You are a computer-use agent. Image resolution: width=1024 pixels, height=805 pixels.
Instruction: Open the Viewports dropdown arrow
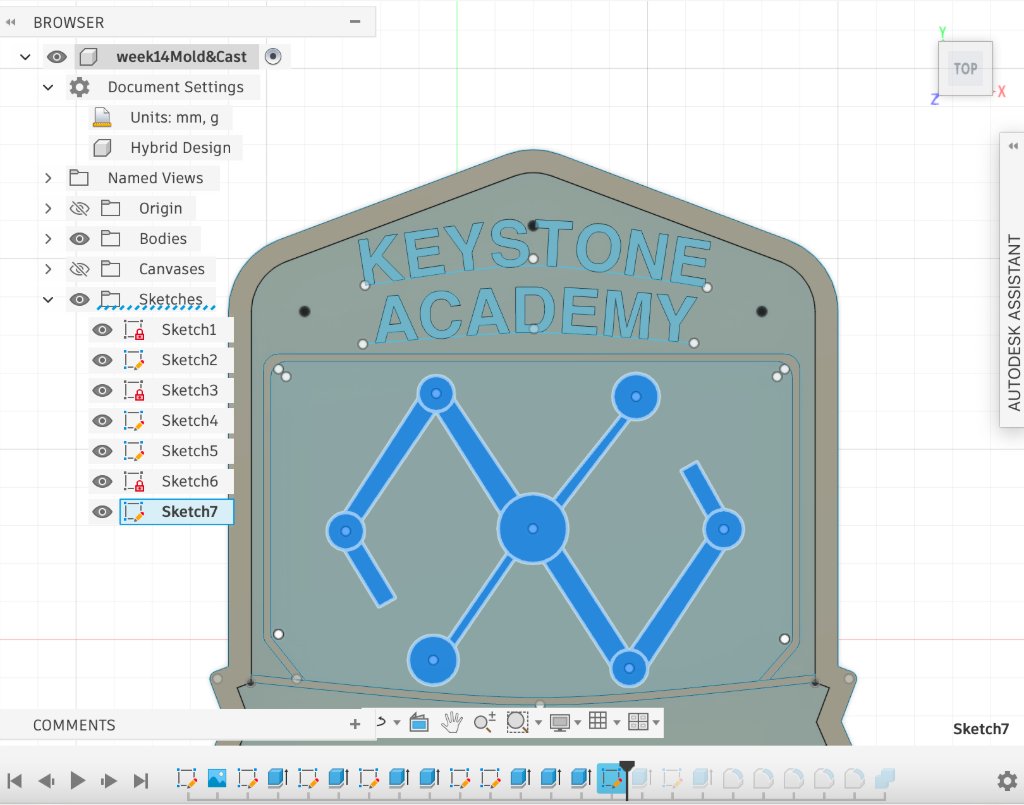pos(656,723)
